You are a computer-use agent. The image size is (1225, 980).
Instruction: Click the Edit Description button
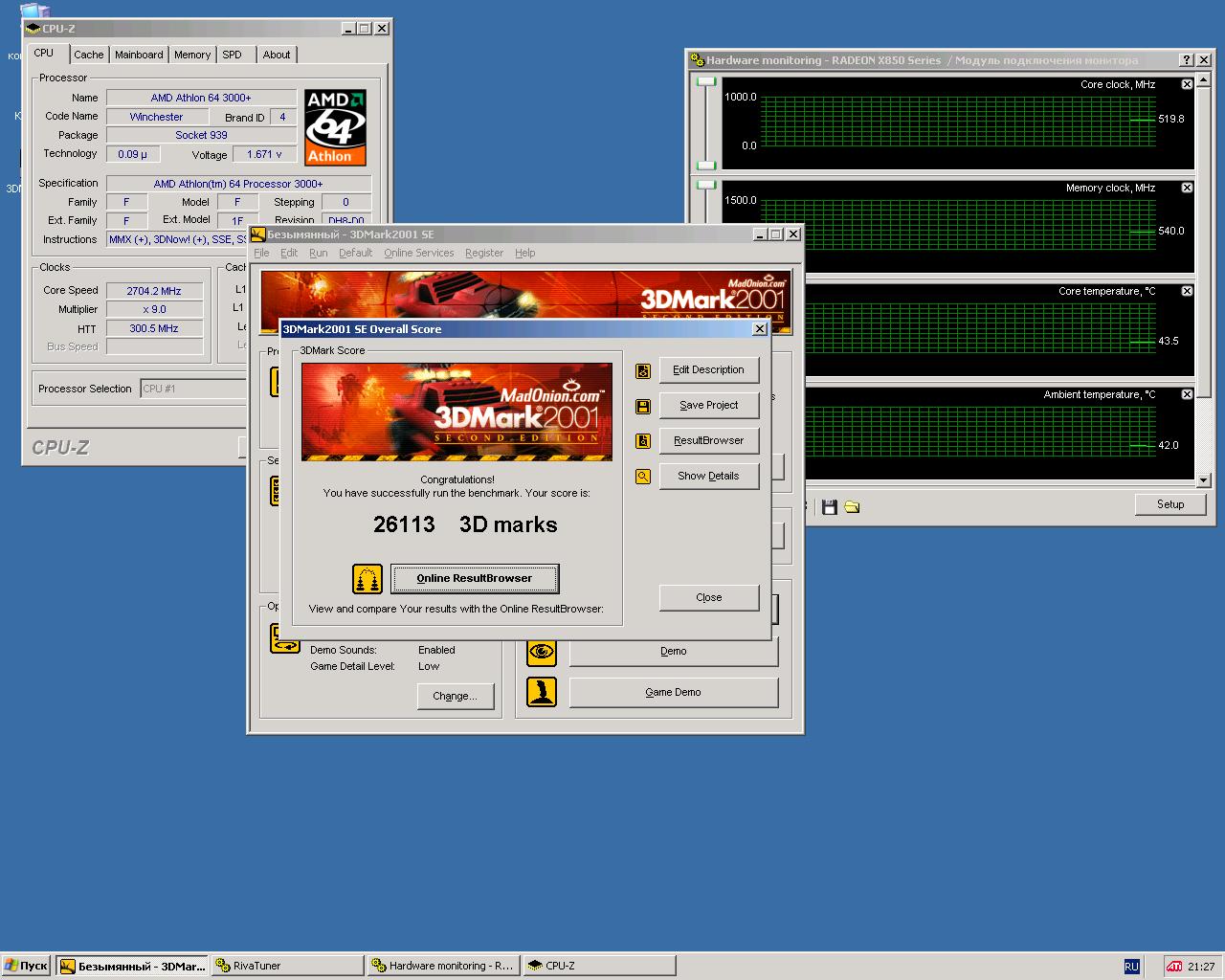(x=709, y=369)
